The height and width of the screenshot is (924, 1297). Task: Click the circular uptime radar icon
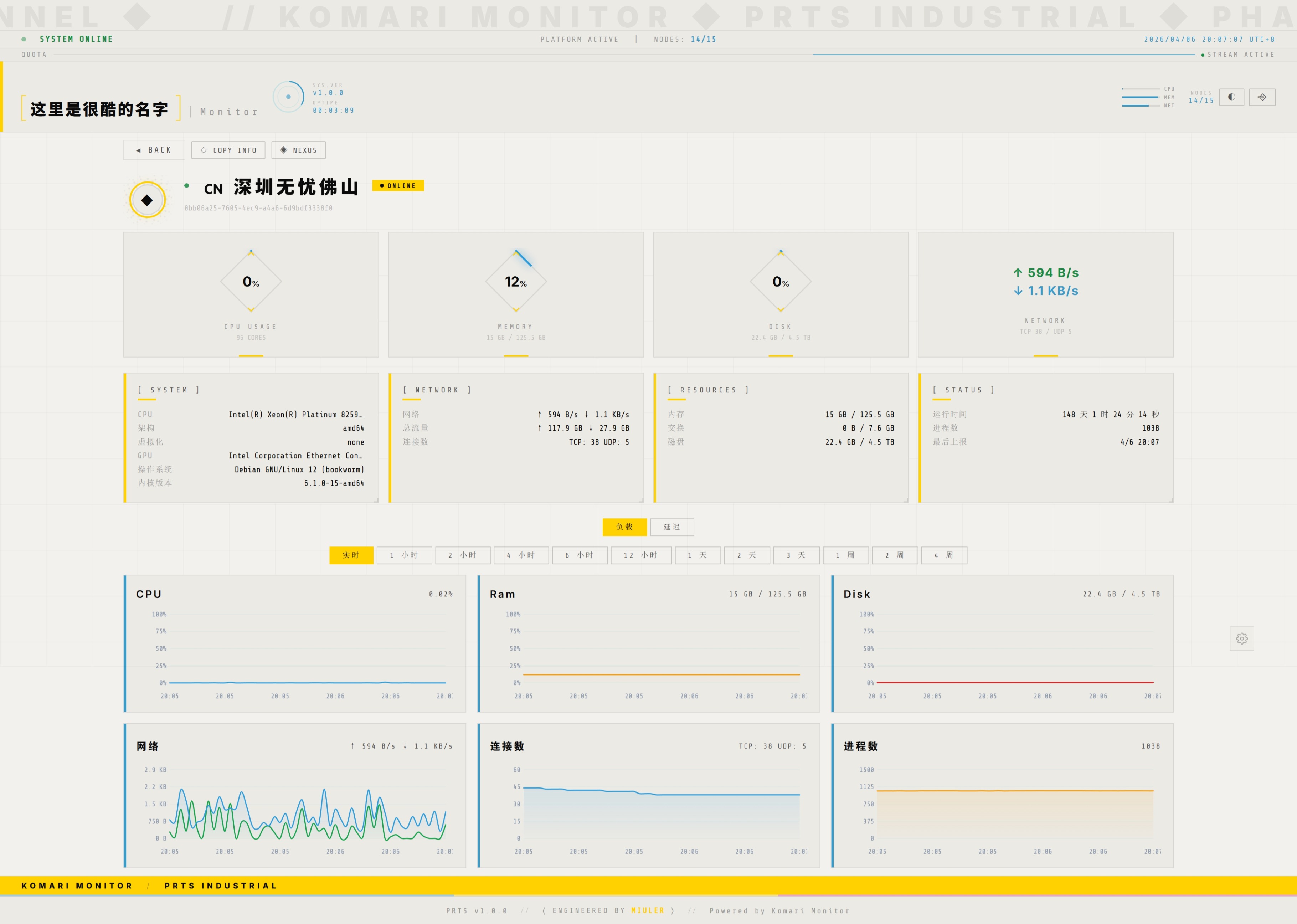point(288,97)
